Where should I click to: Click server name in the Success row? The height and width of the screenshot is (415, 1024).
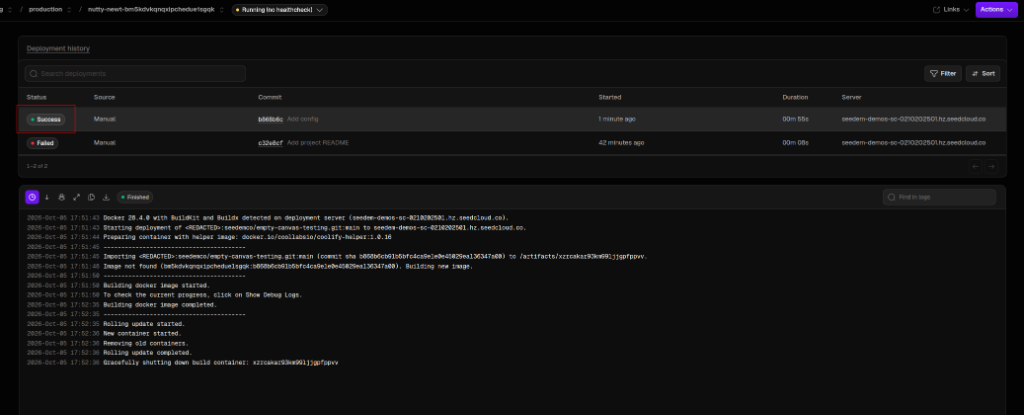tap(914, 119)
